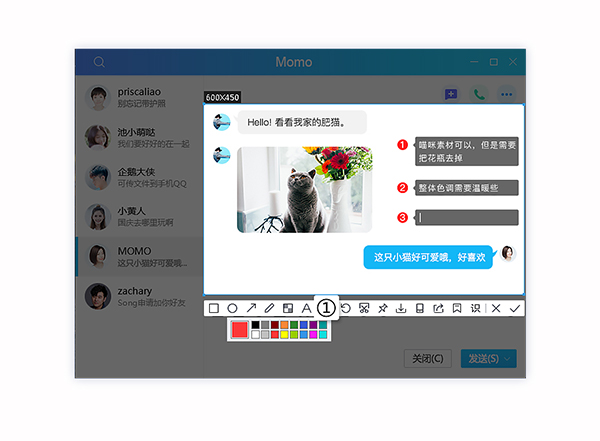Screen dimensions: 600x441
Task: Add the screenshot to favorites with bookmark icon
Action: (457, 308)
